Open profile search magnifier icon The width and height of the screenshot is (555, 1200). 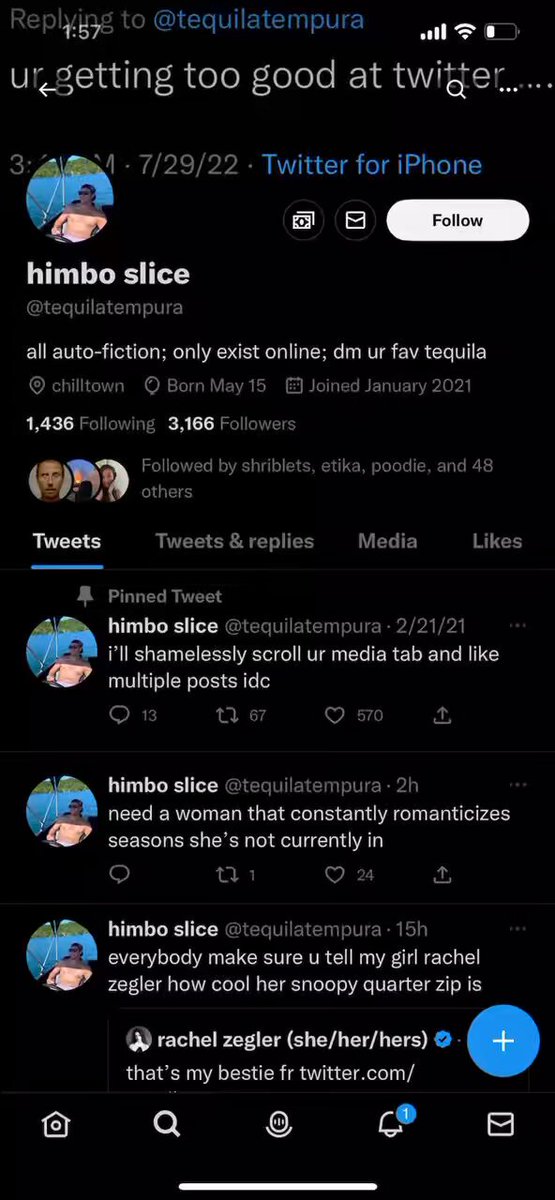[x=455, y=90]
